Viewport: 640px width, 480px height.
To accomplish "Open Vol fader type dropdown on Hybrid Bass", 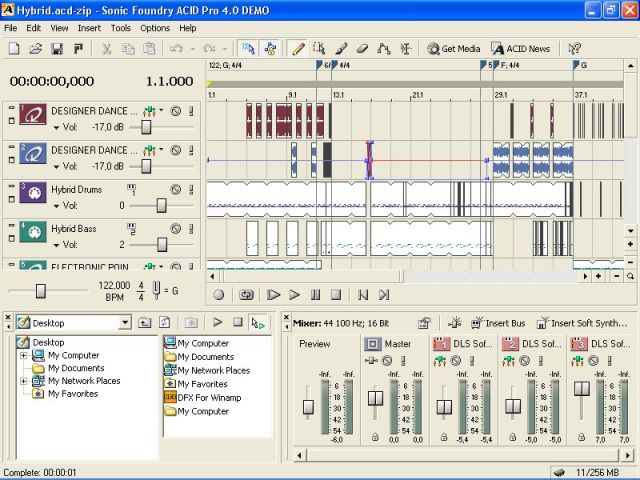I will 56,245.
